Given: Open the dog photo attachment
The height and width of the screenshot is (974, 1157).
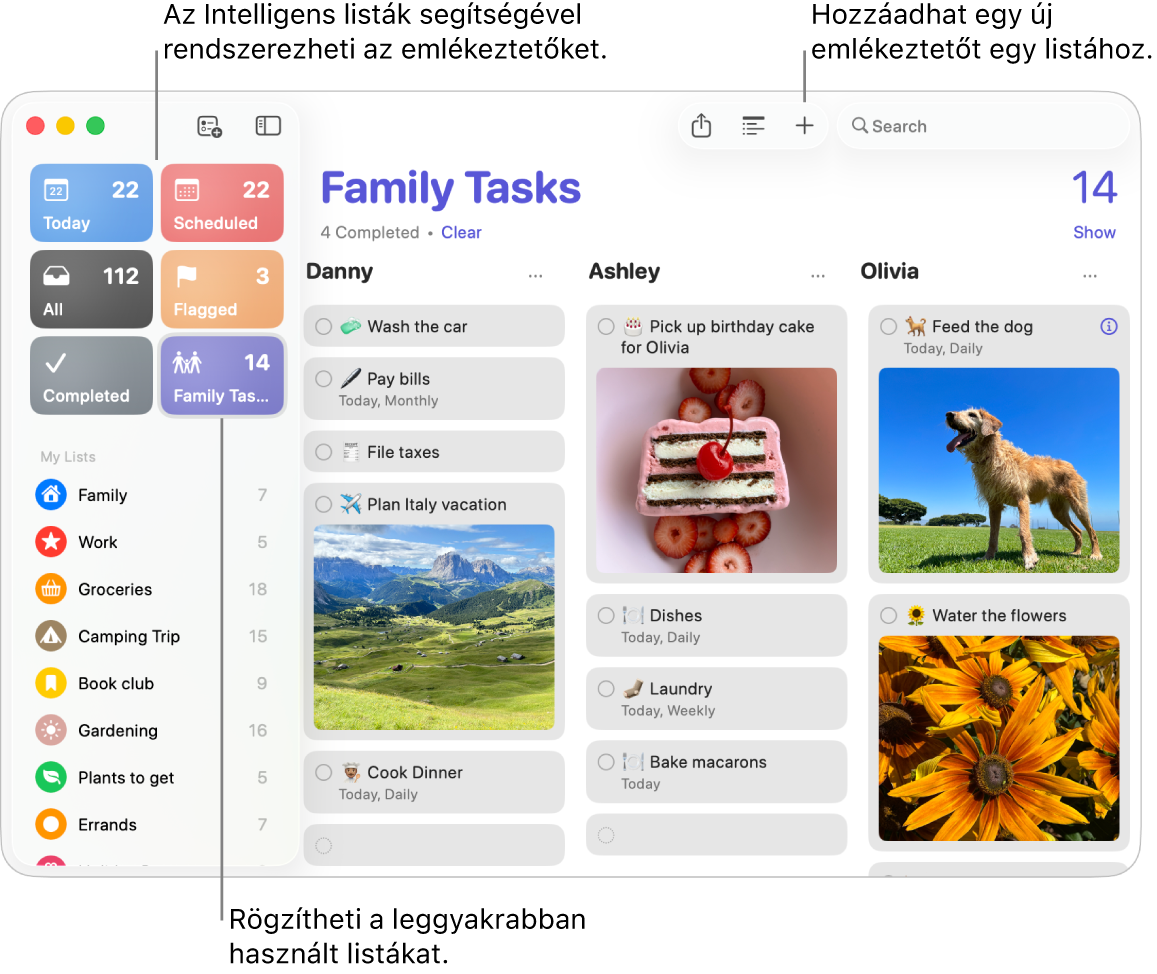Looking at the screenshot, I should (999, 470).
